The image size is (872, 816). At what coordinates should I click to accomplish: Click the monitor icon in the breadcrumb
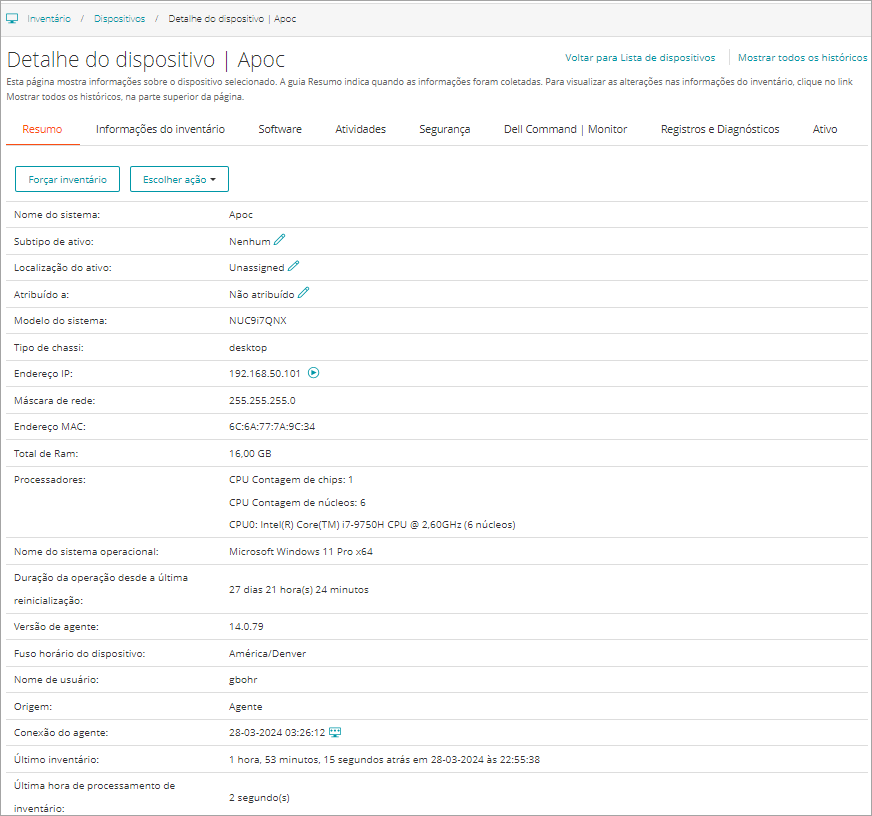tap(12, 18)
